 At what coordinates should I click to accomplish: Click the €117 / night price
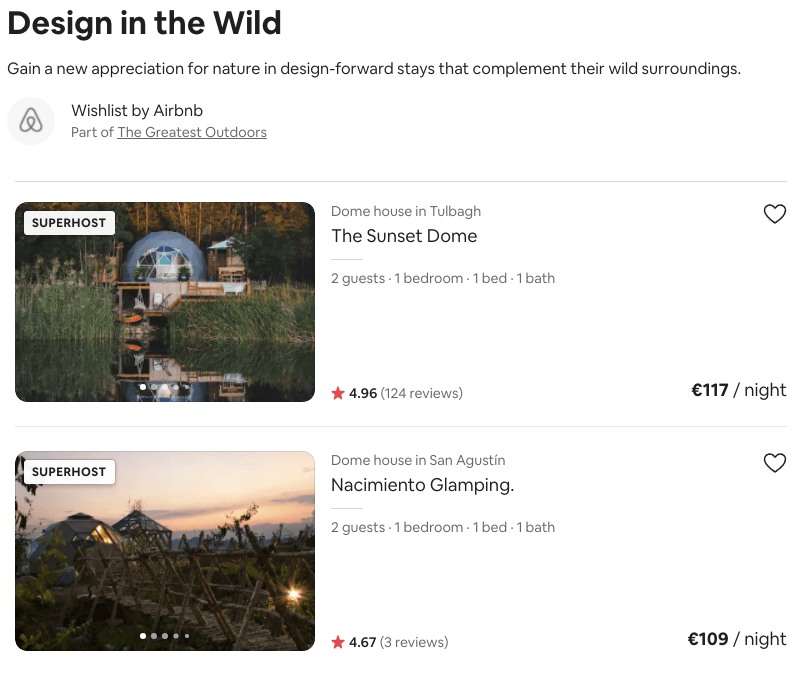coord(738,390)
